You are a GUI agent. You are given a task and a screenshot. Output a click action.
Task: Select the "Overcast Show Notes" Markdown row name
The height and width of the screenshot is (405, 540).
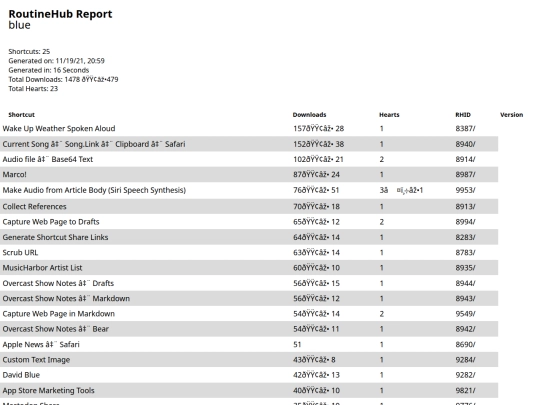point(66,299)
